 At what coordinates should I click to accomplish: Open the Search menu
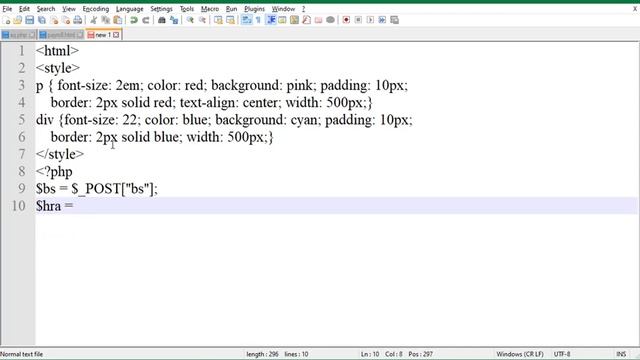pos(46,9)
